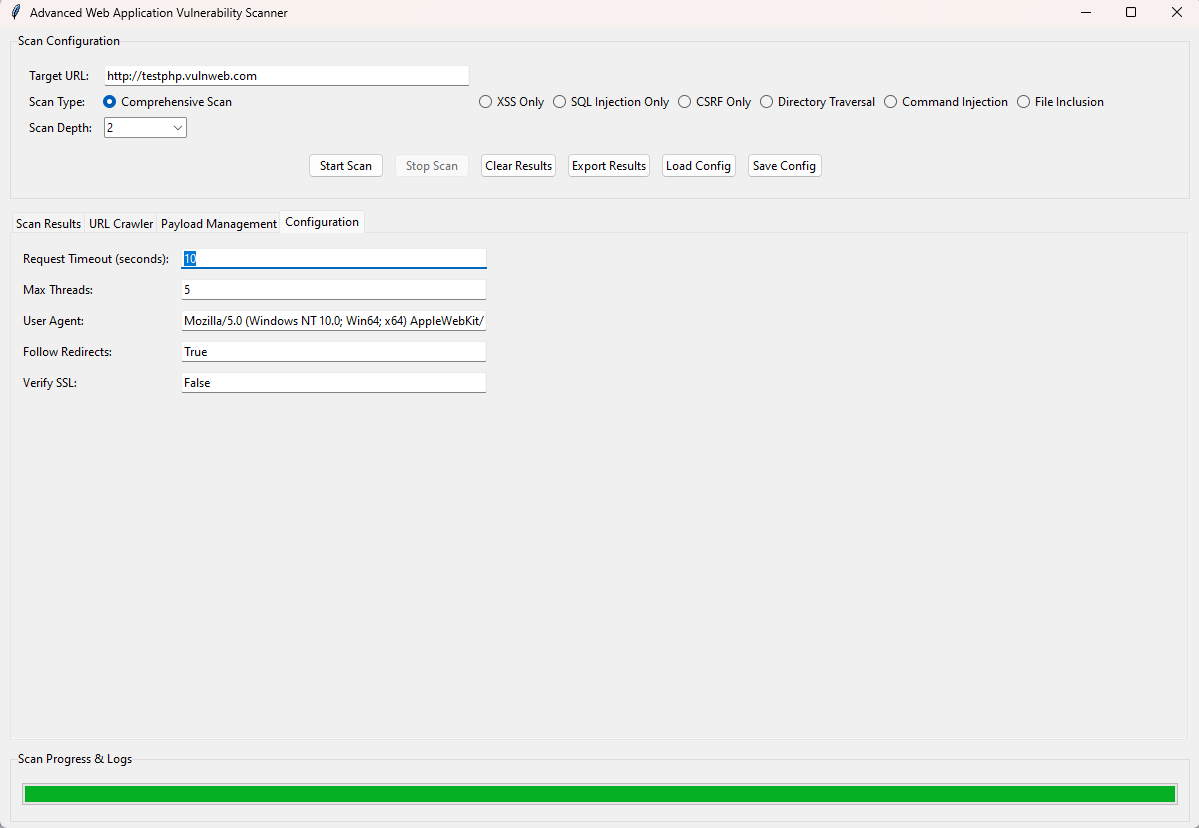This screenshot has height=828, width=1199.
Task: Click the Export Results button
Action: (x=609, y=166)
